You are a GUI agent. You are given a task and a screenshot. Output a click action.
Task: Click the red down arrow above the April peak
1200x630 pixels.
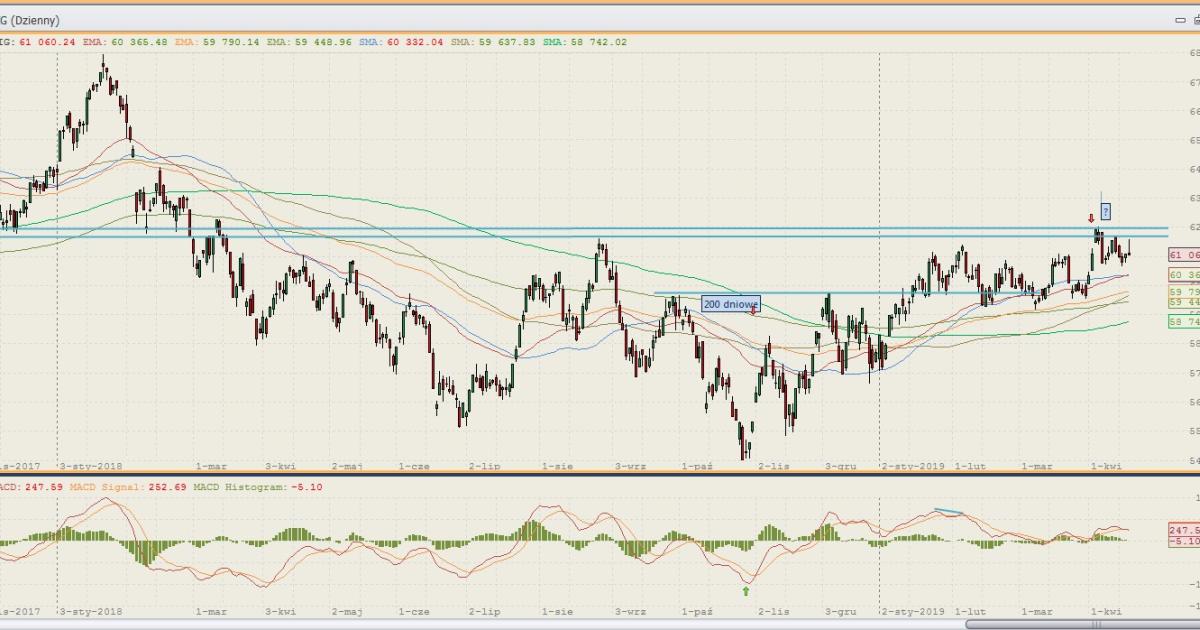pyautogui.click(x=1091, y=218)
